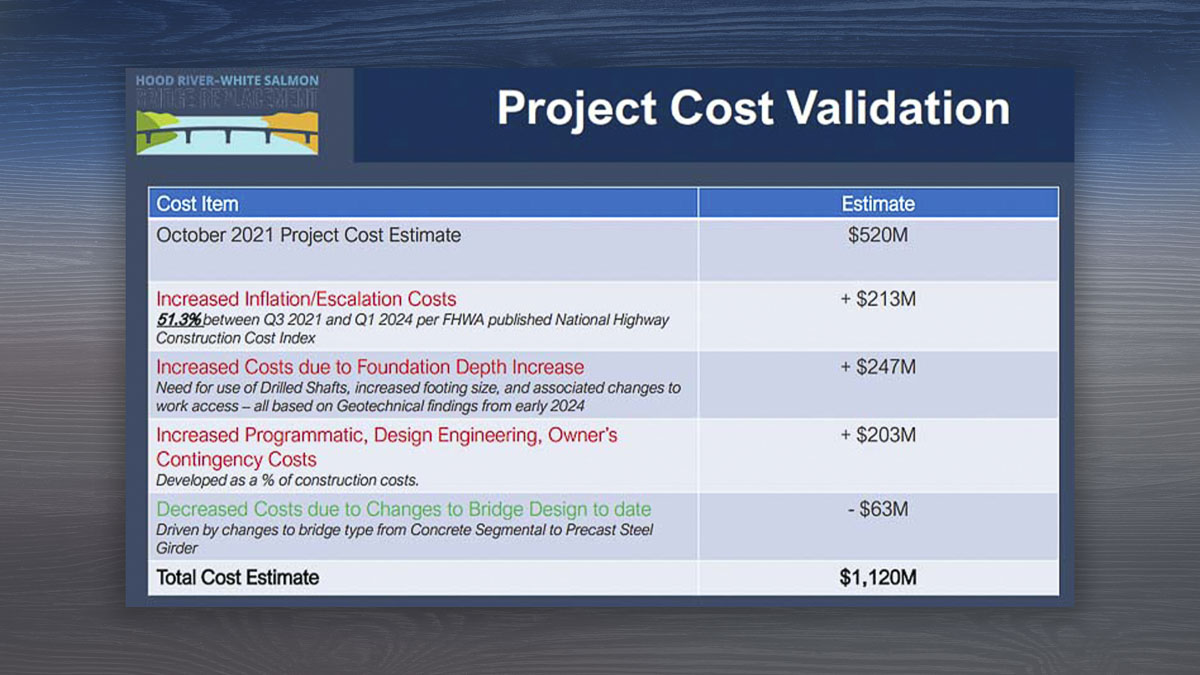
Task: Select the Estimate column header
Action: (x=877, y=204)
